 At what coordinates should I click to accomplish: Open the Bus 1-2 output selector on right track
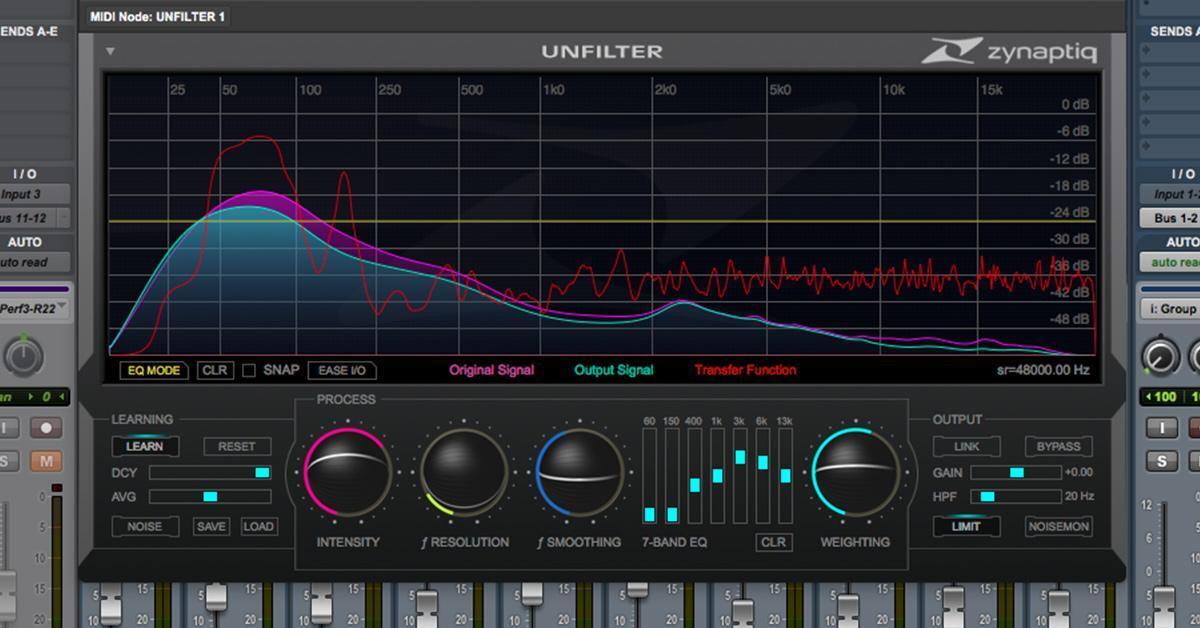1169,218
